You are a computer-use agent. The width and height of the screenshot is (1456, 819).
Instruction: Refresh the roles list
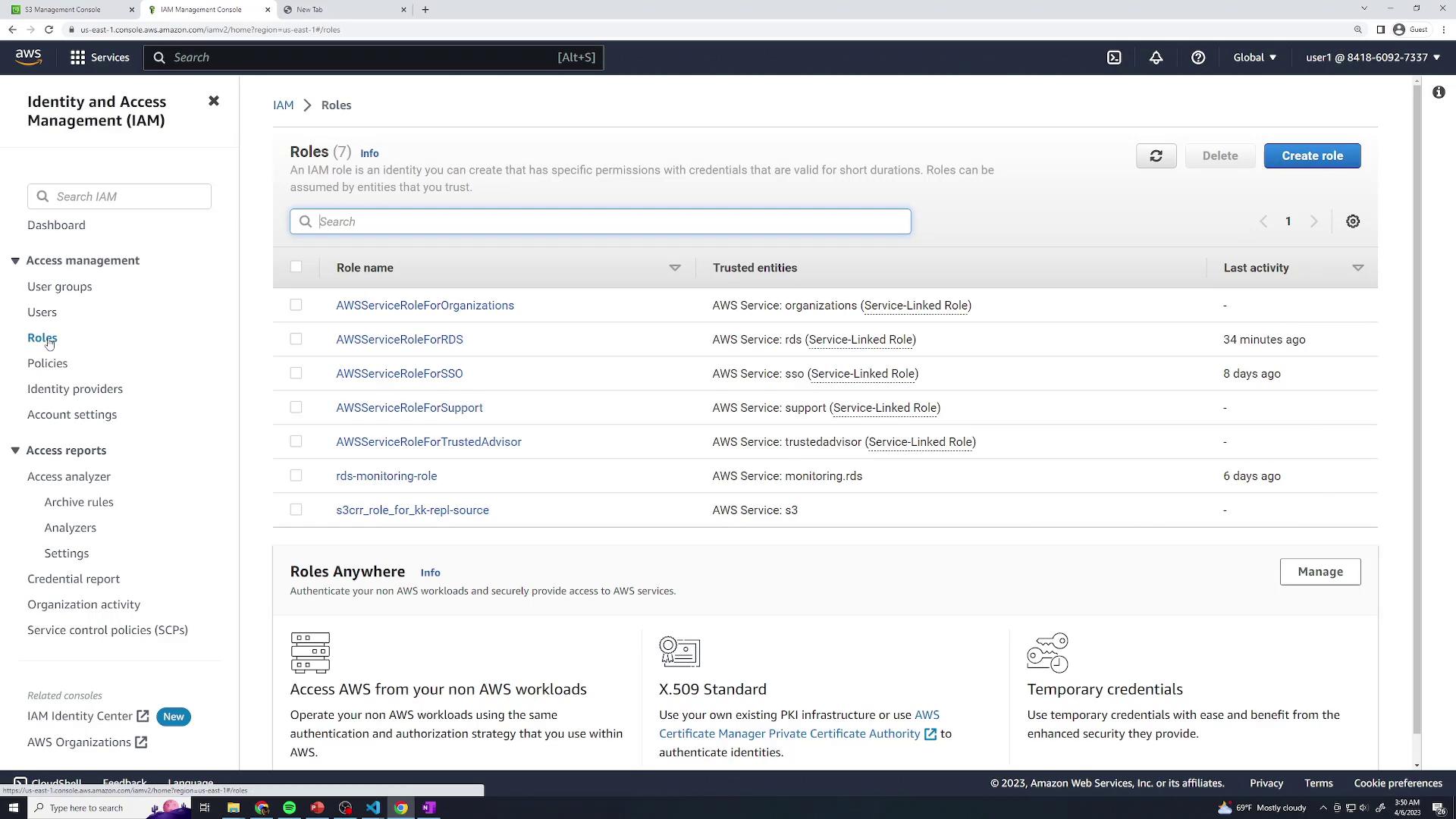1156,156
